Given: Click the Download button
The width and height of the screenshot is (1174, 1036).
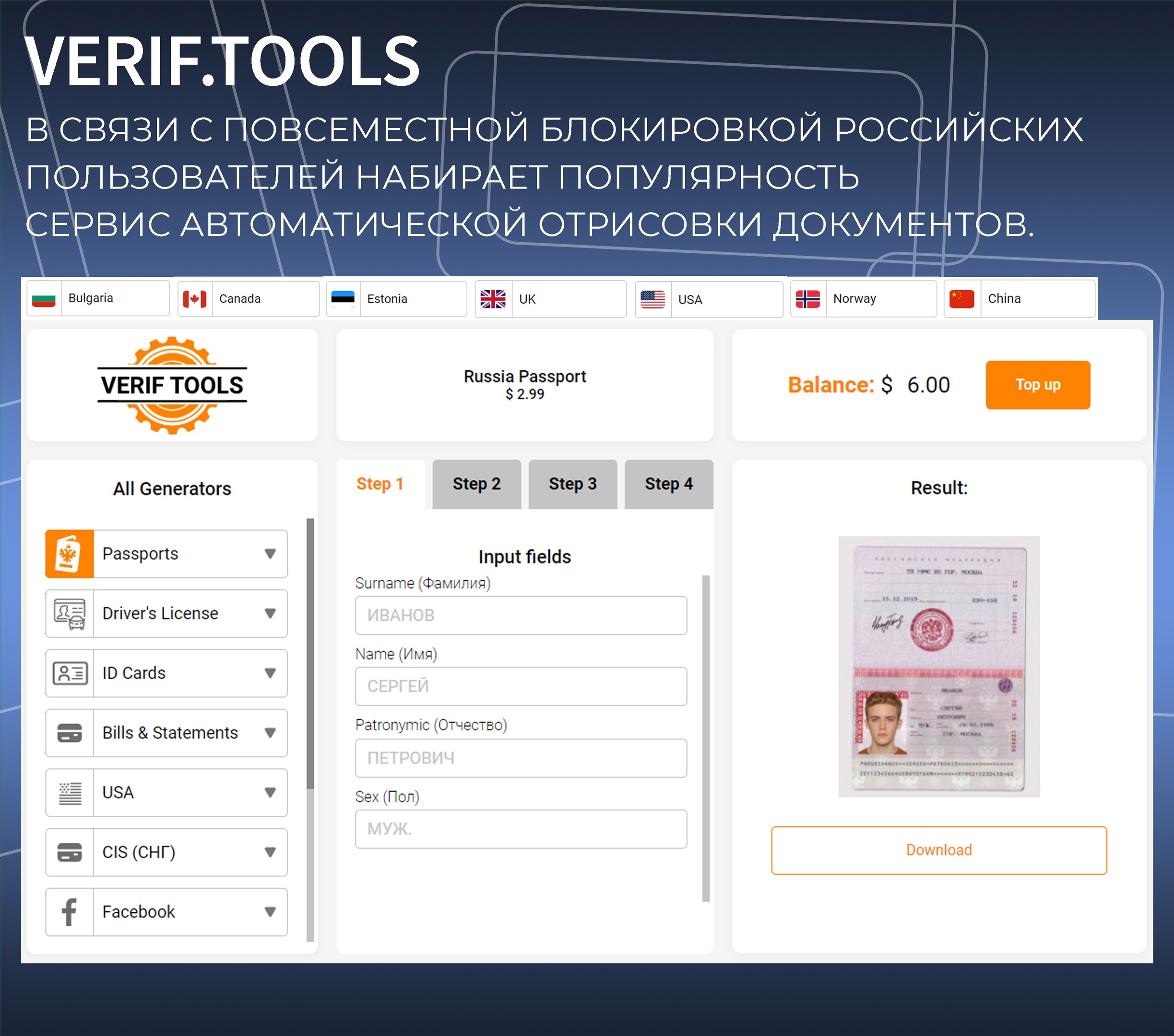Looking at the screenshot, I should point(939,850).
